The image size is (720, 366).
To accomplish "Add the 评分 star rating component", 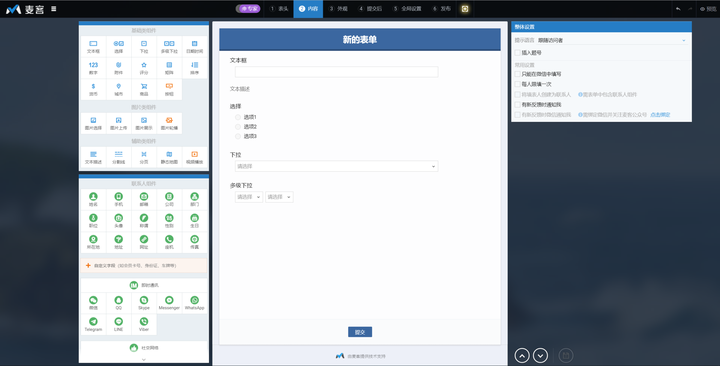I will tap(144, 68).
